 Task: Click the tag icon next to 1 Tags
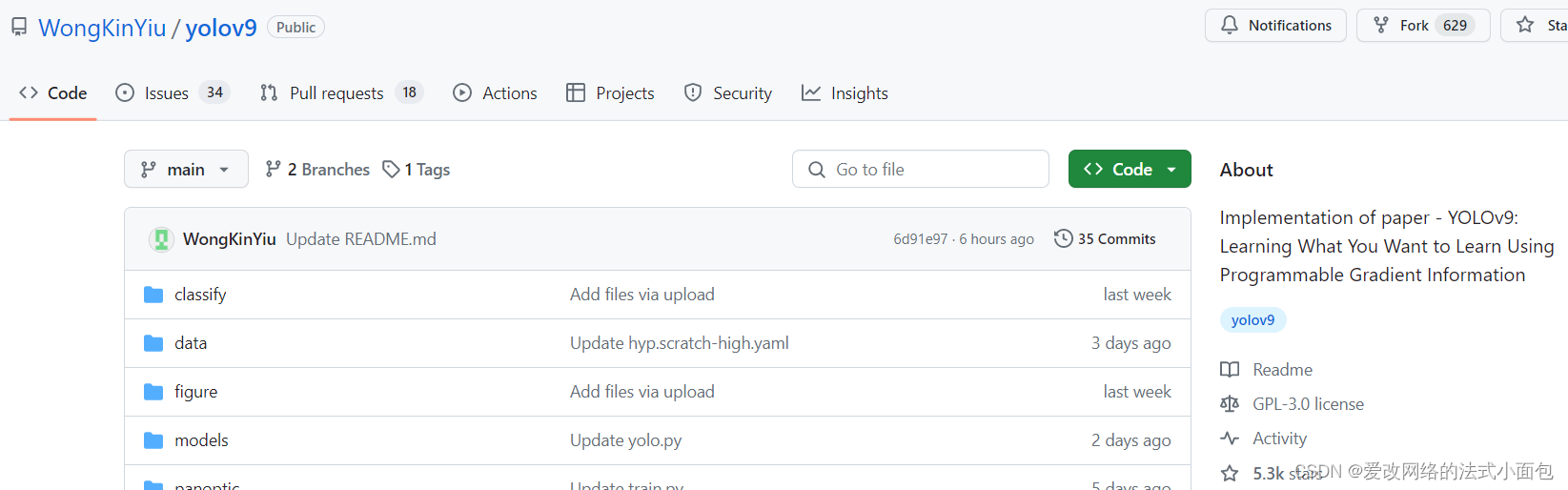(x=391, y=169)
